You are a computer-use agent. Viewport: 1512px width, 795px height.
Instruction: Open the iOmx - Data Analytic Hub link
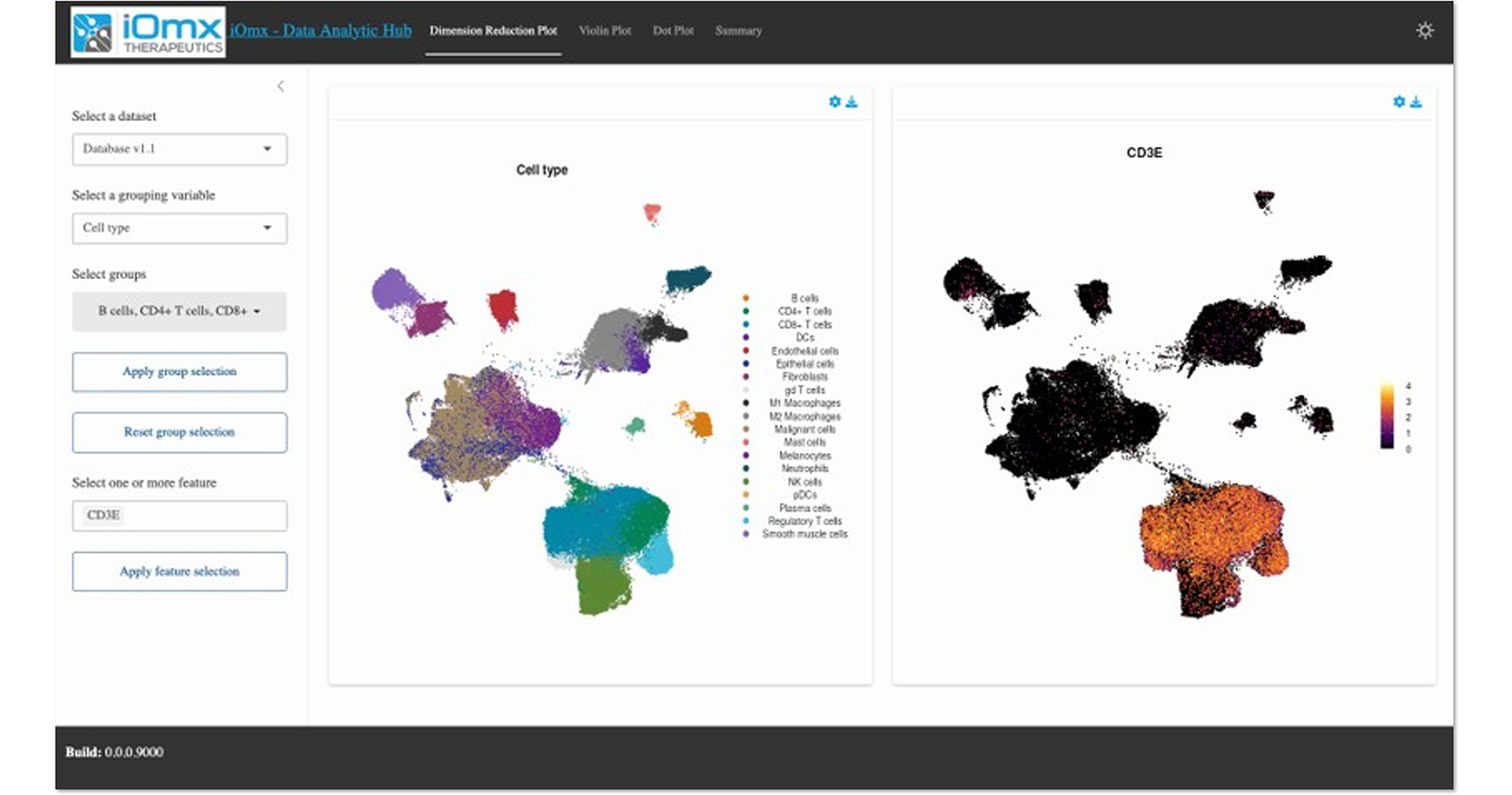tap(321, 30)
